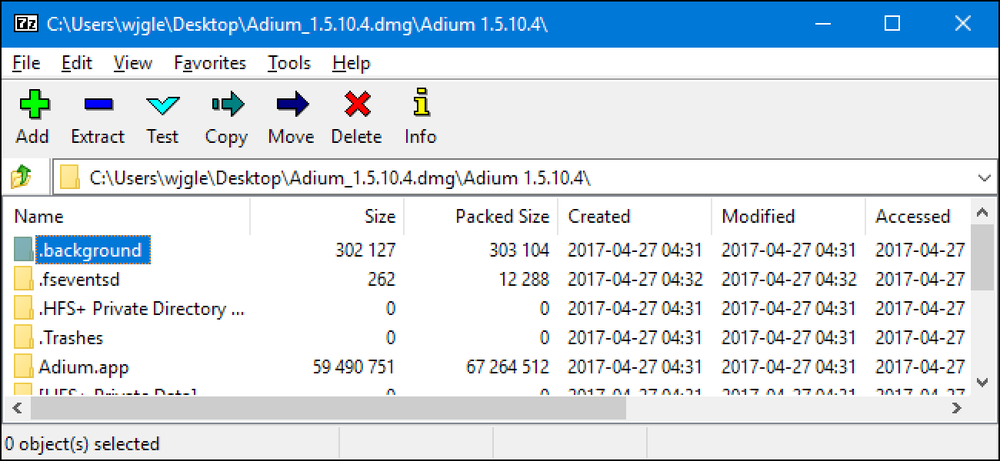
Task: Expand the address path dropdown arrow
Action: (985, 178)
